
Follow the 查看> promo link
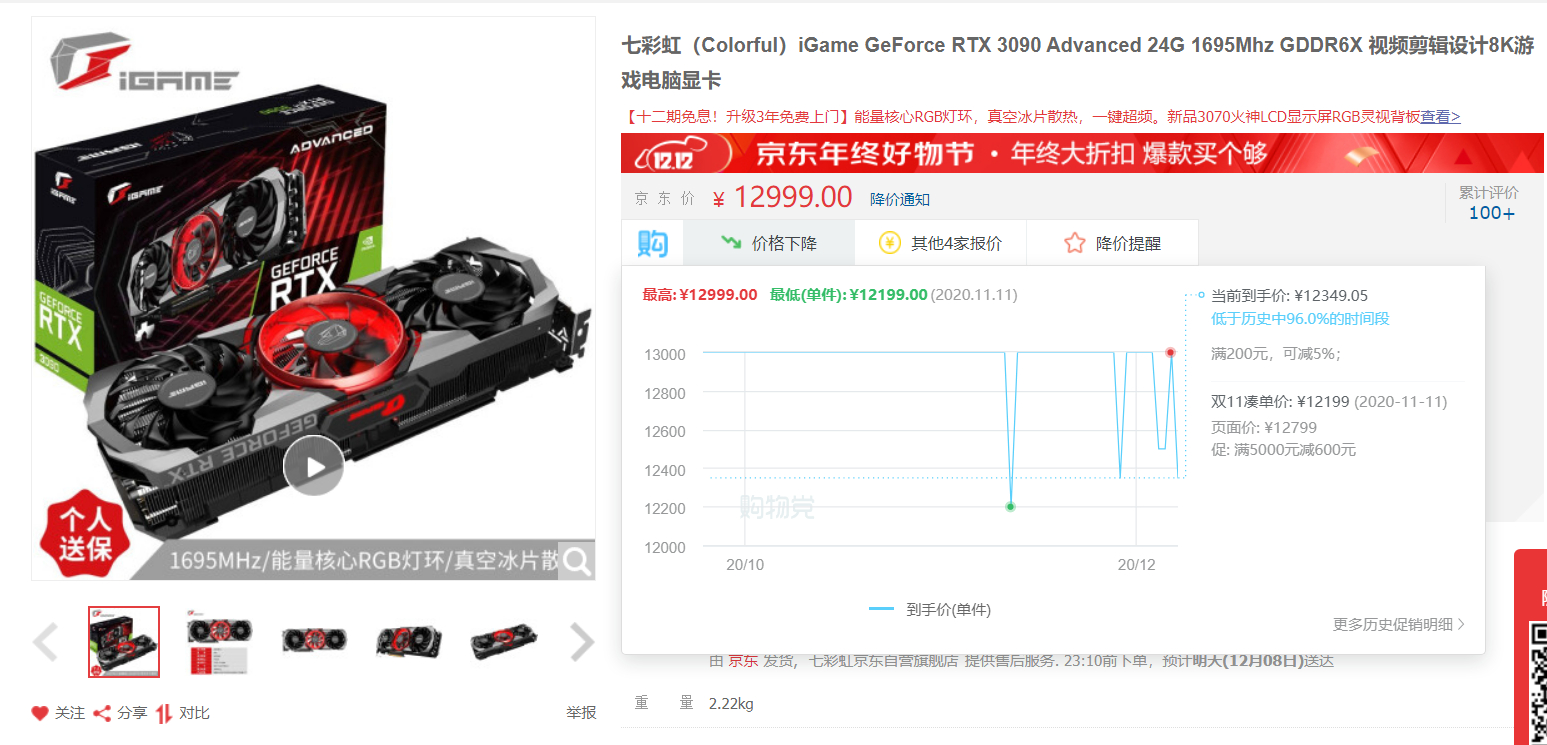1440,116
